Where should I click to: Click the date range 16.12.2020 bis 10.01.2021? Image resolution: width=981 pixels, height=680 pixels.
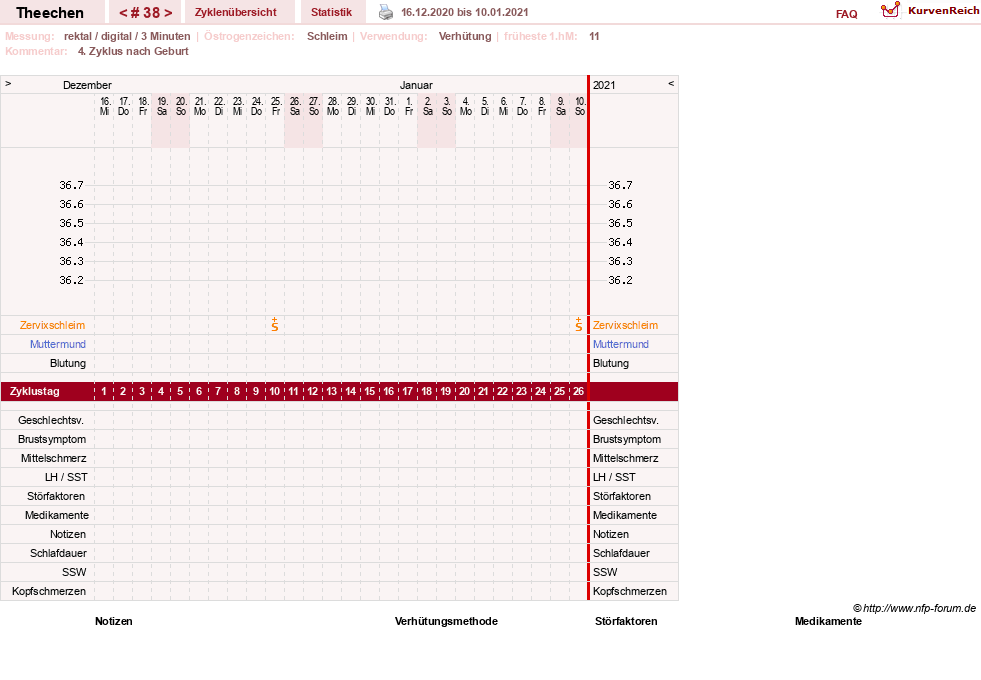click(465, 12)
